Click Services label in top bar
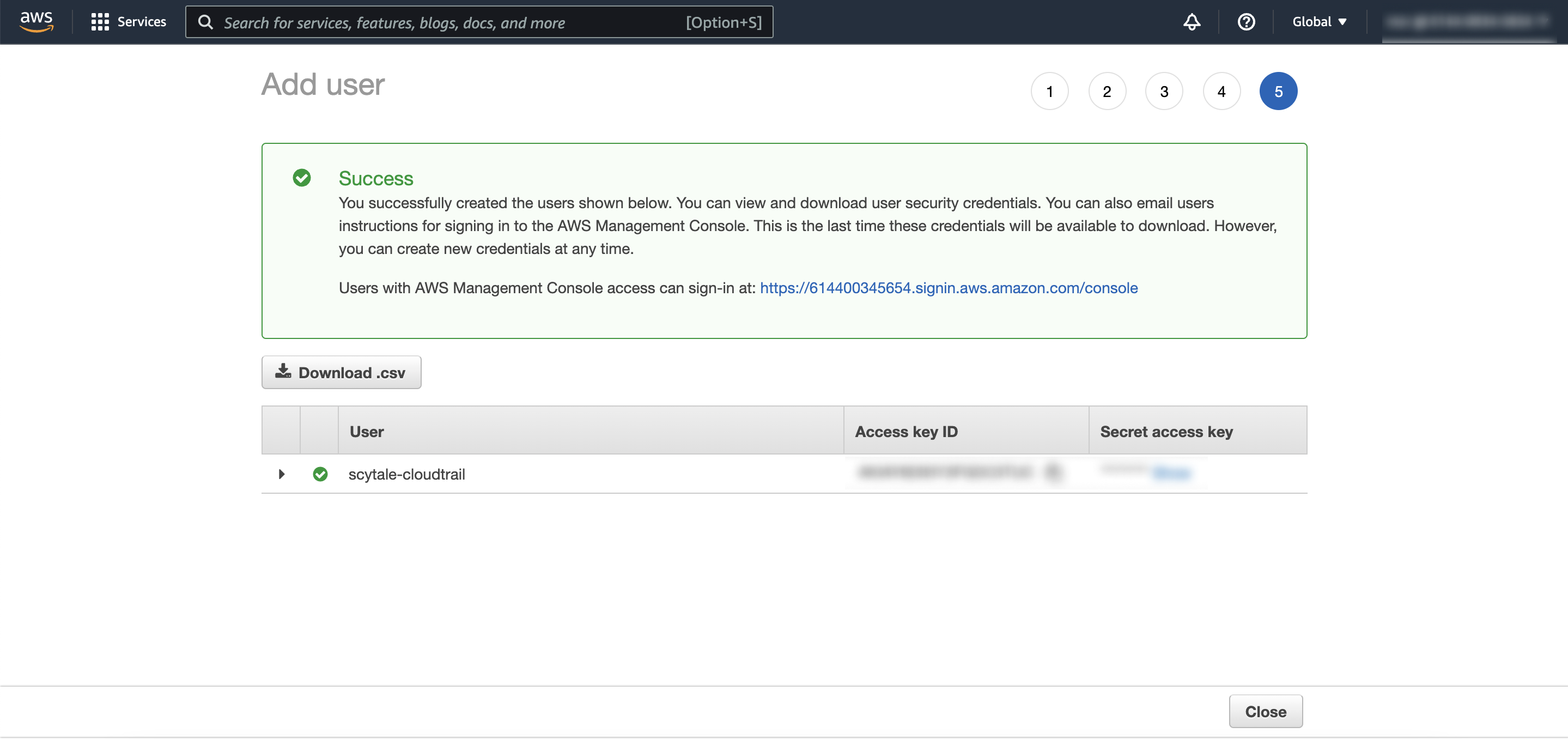The image size is (1568, 739). 141,22
